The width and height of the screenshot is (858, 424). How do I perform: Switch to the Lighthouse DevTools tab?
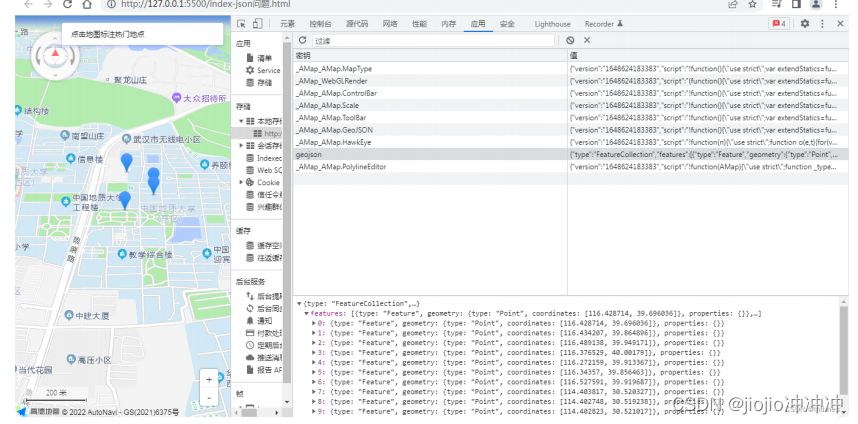click(552, 24)
